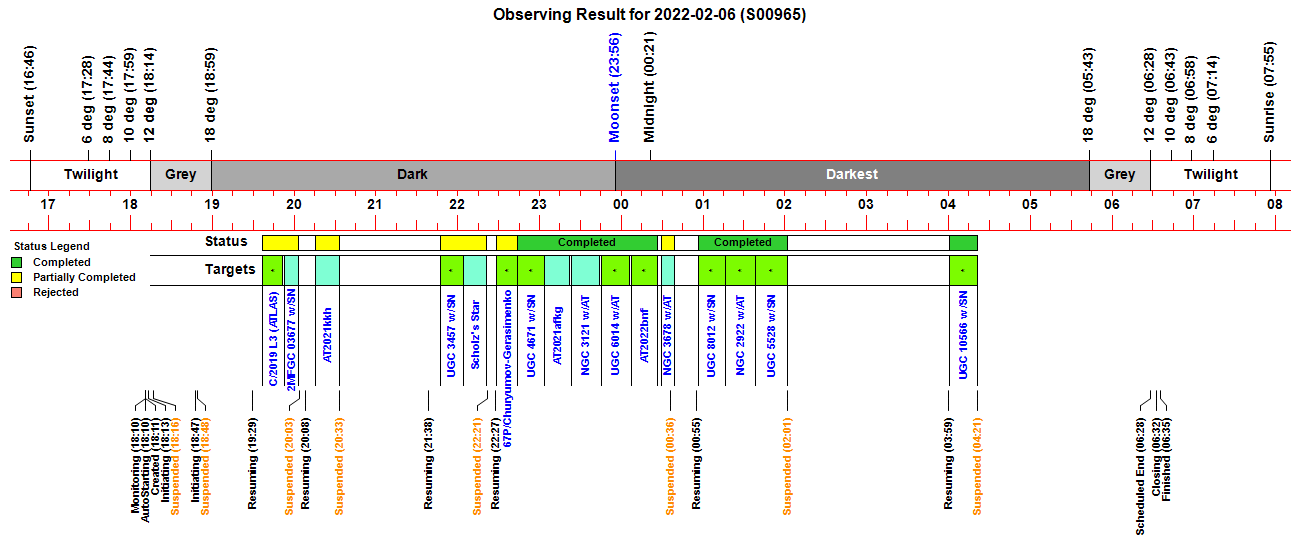This screenshot has height=560, width=1300.
Task: Click the Initiating (18:47) event label
Action: point(196,461)
